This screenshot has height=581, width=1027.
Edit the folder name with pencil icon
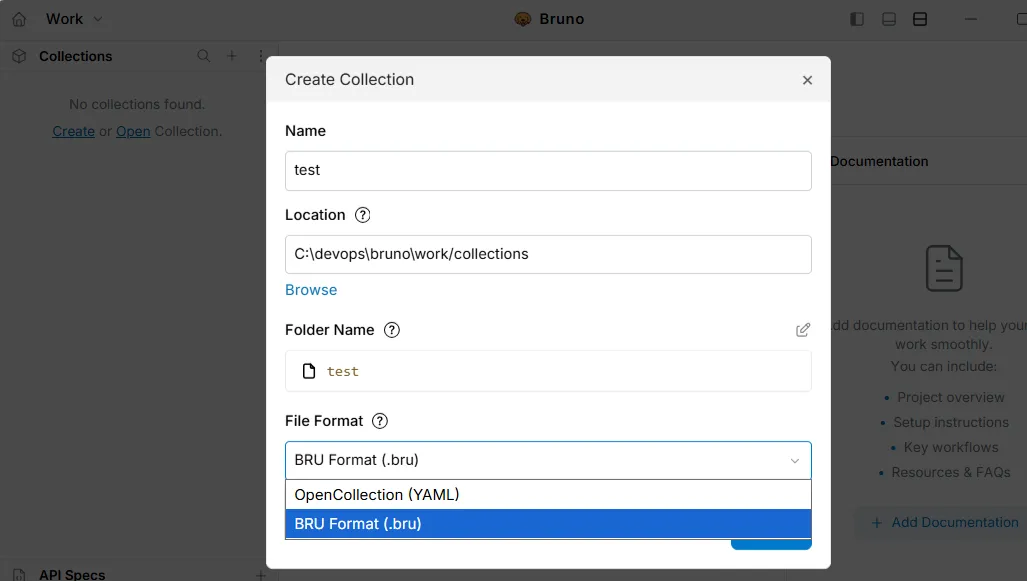(x=803, y=330)
